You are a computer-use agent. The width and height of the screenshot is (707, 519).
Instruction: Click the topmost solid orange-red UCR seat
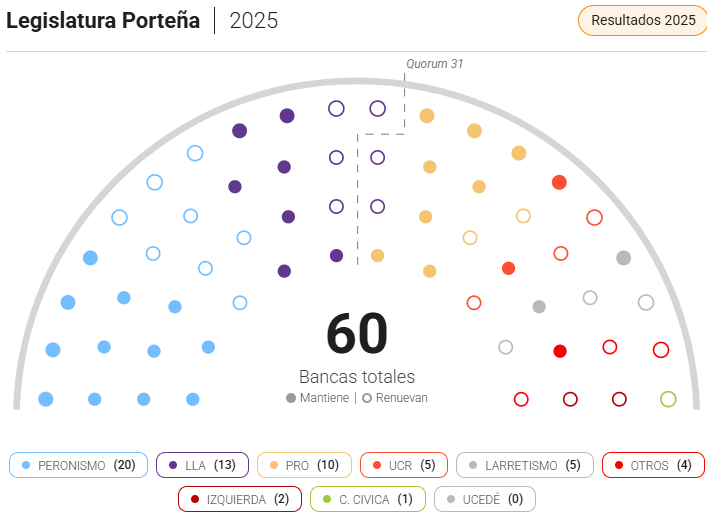pos(559,182)
